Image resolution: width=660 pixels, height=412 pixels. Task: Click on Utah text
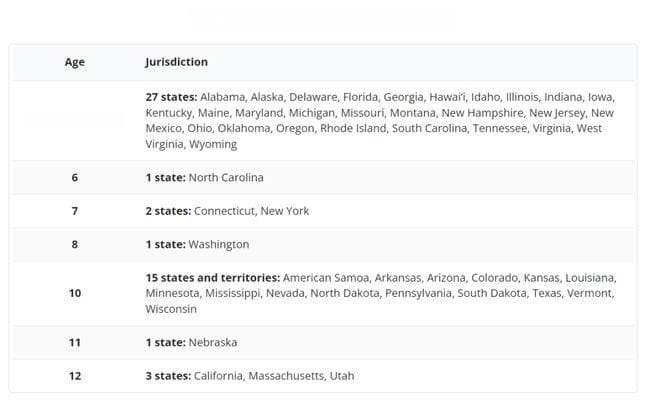pyautogui.click(x=342, y=376)
